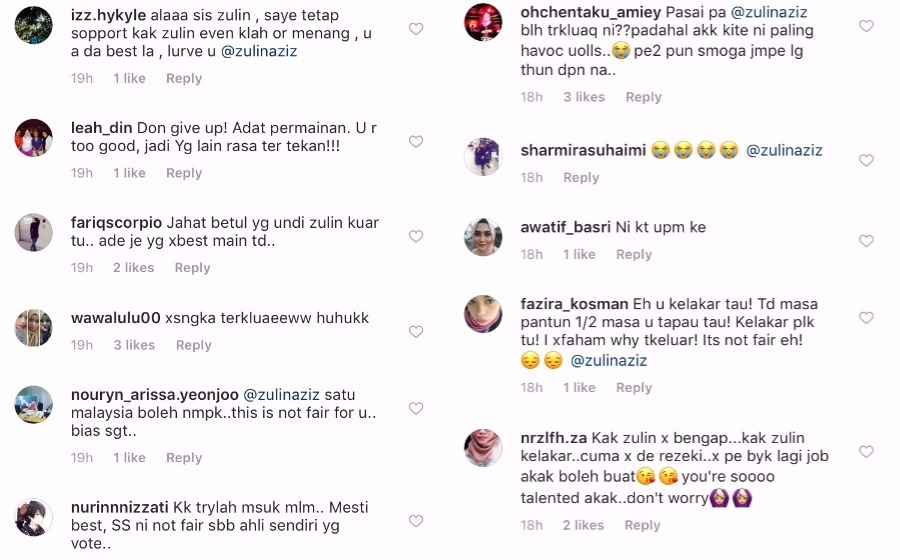Reply to awatif_basri's comment

(634, 254)
